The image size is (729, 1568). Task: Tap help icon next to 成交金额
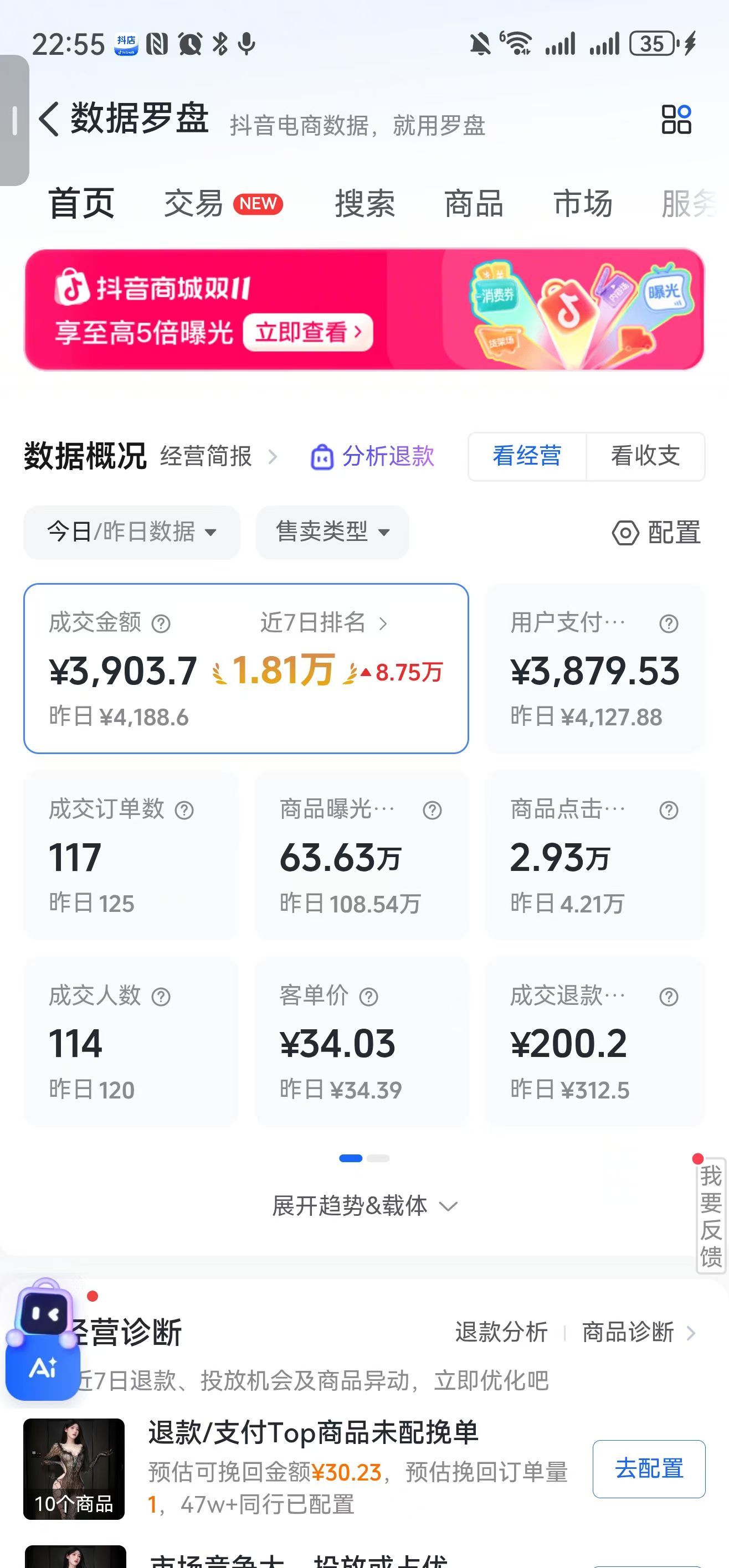coord(161,623)
